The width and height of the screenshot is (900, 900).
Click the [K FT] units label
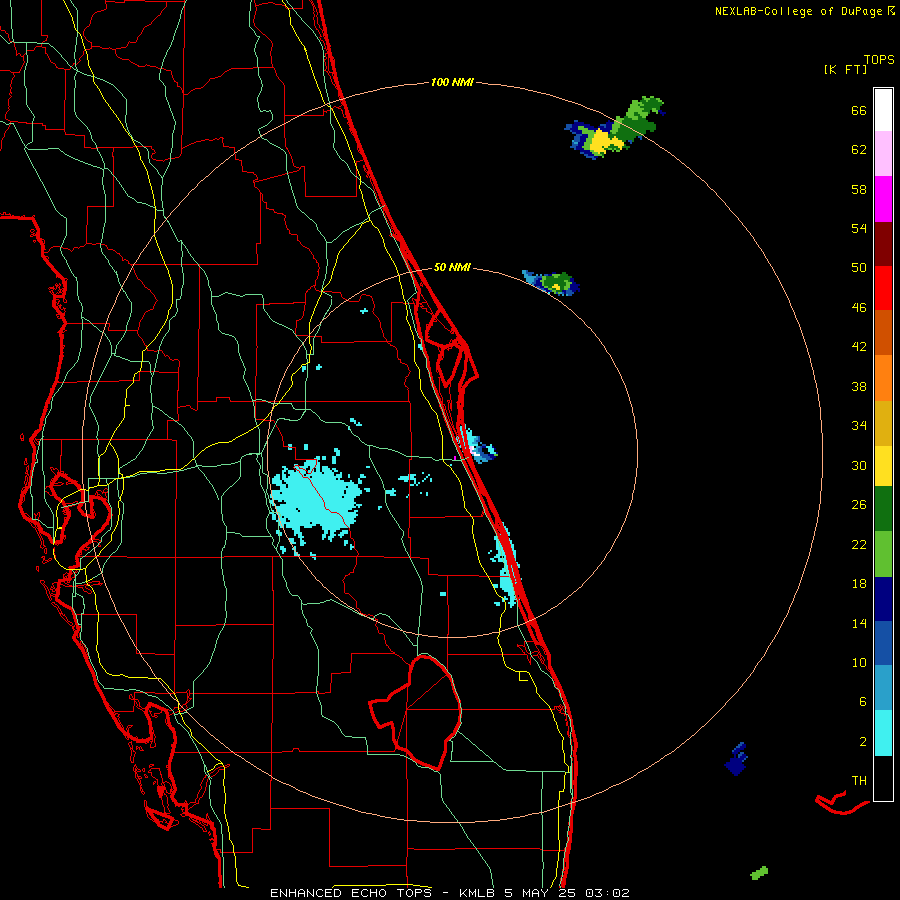pyautogui.click(x=845, y=70)
